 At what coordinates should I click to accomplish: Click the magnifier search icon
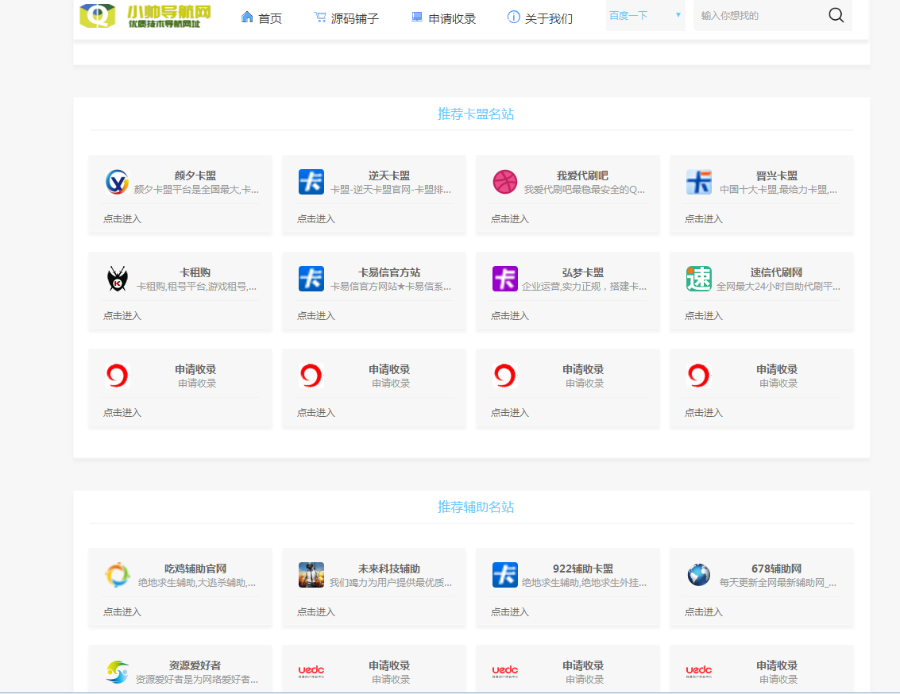pos(836,15)
